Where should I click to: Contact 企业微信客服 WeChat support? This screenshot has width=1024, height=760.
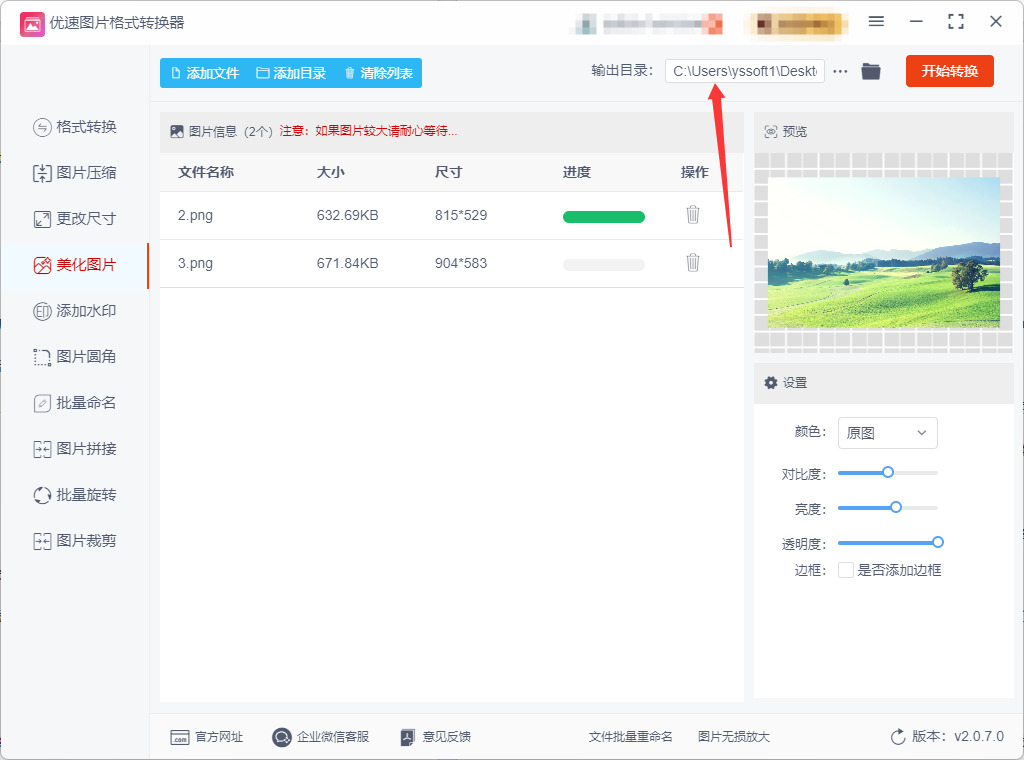(x=321, y=737)
